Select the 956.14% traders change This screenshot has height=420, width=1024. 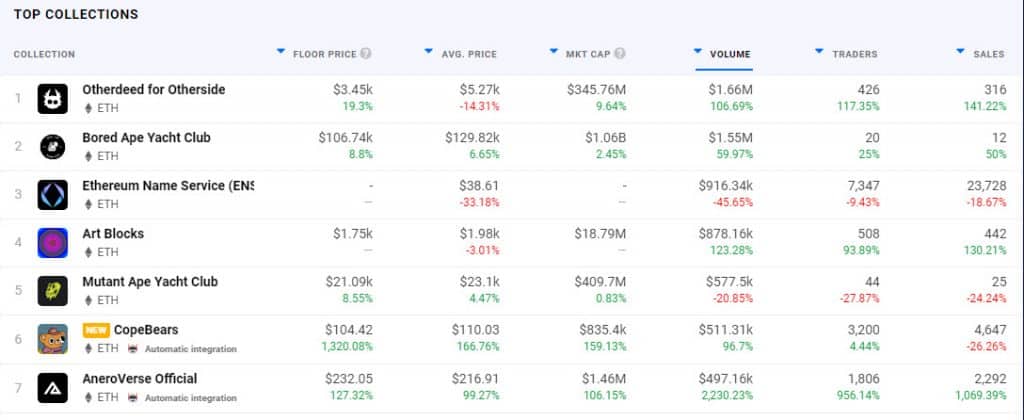pyautogui.click(x=858, y=395)
